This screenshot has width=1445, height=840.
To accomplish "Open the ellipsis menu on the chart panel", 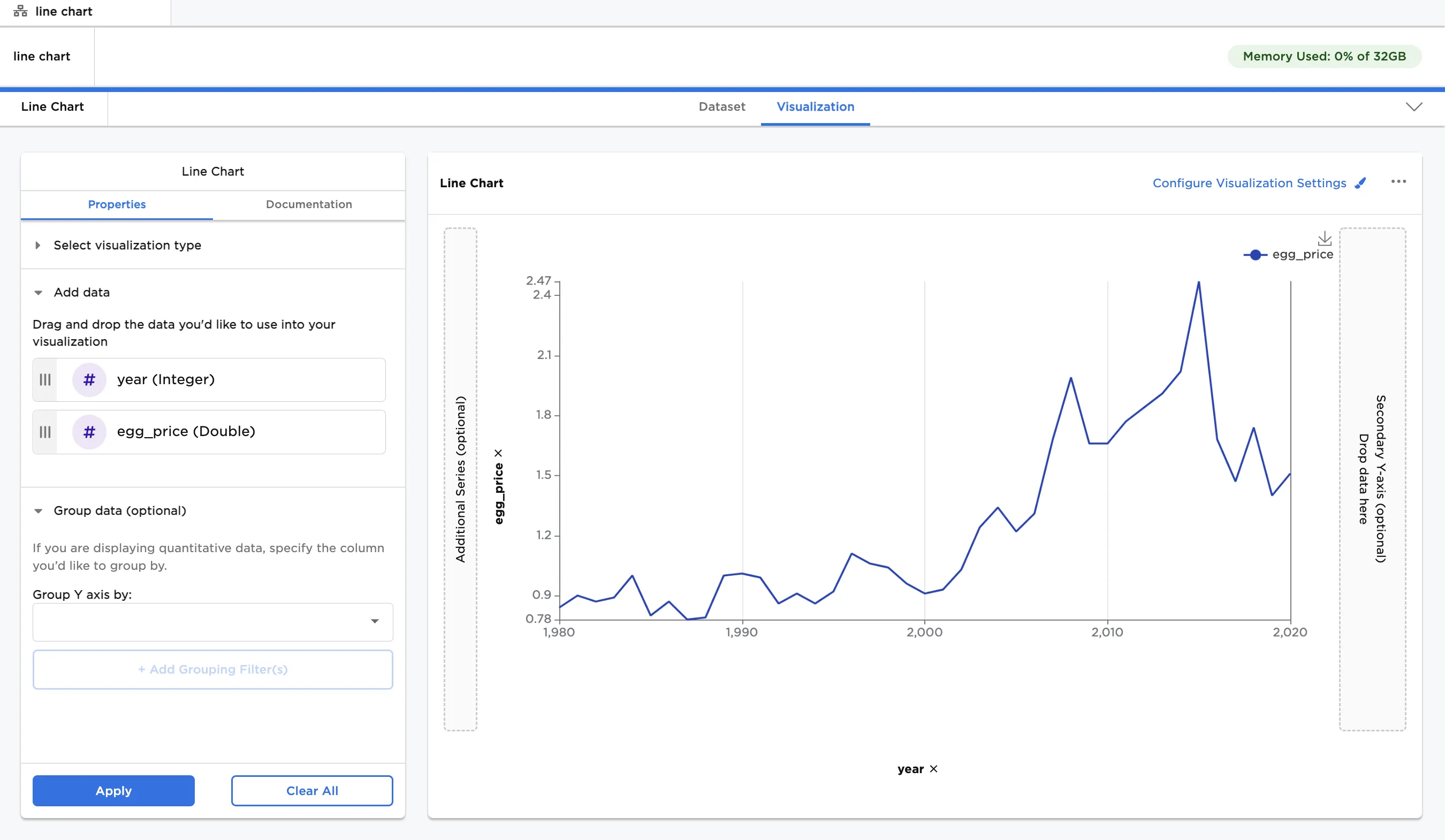I will click(1399, 181).
